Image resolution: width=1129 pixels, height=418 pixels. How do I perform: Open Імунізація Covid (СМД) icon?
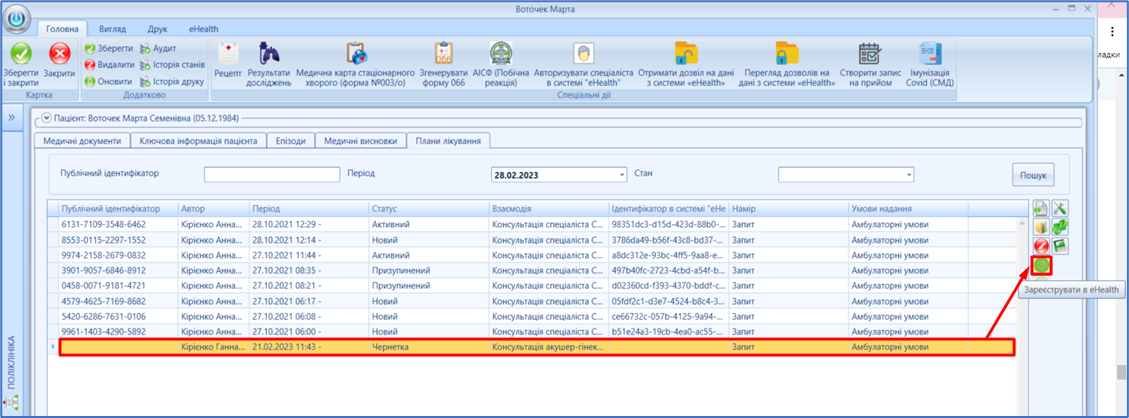click(x=930, y=54)
